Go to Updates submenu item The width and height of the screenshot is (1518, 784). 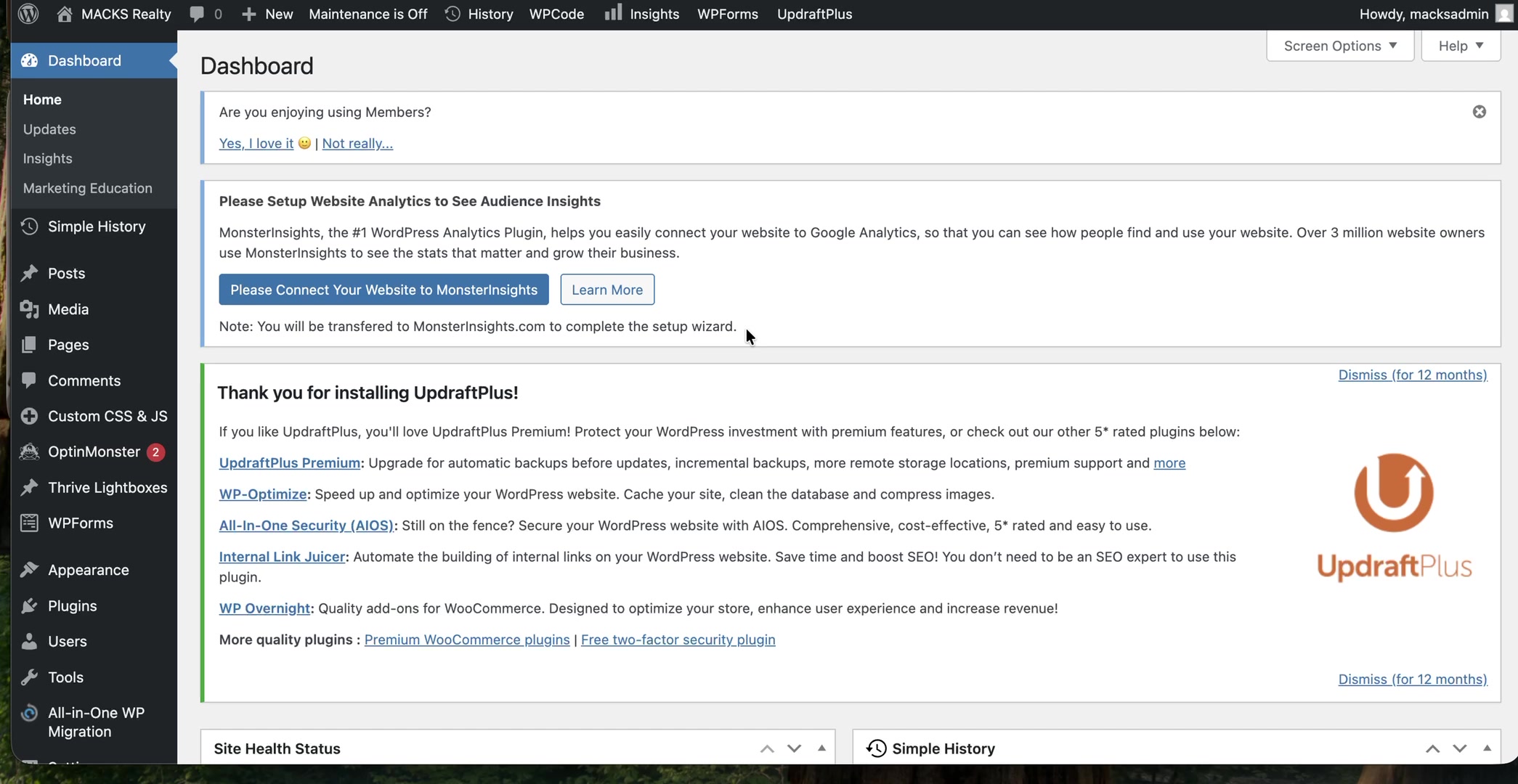tap(49, 129)
